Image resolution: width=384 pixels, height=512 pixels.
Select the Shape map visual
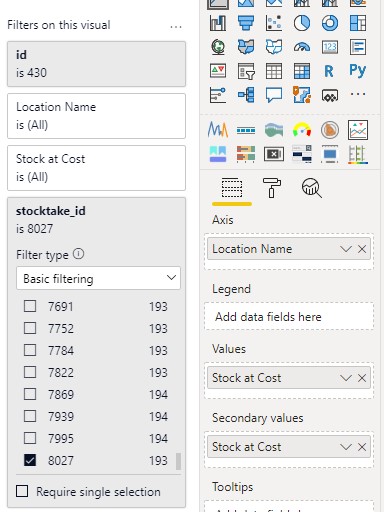[274, 47]
